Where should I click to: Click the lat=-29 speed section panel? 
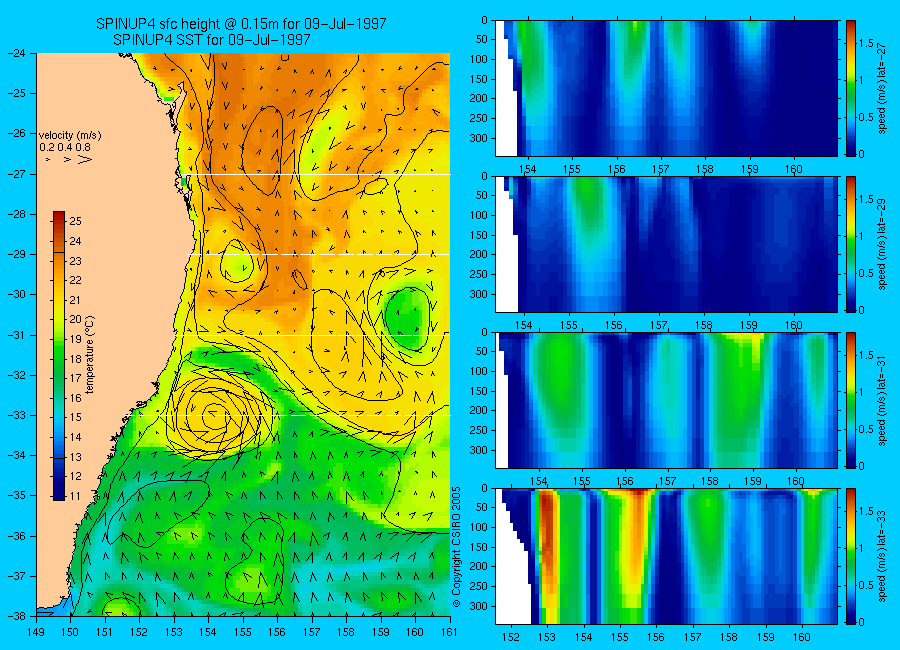(666, 245)
